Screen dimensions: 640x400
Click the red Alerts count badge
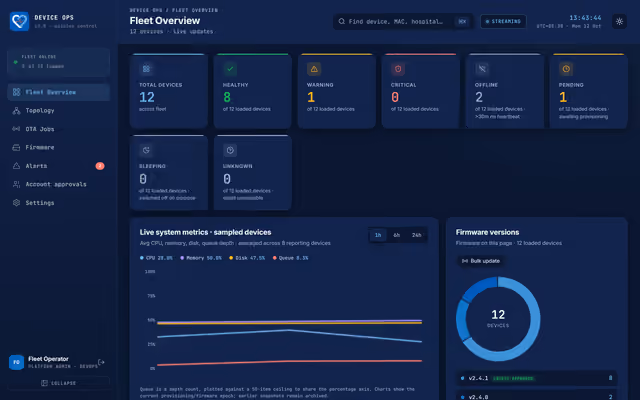(x=100, y=166)
